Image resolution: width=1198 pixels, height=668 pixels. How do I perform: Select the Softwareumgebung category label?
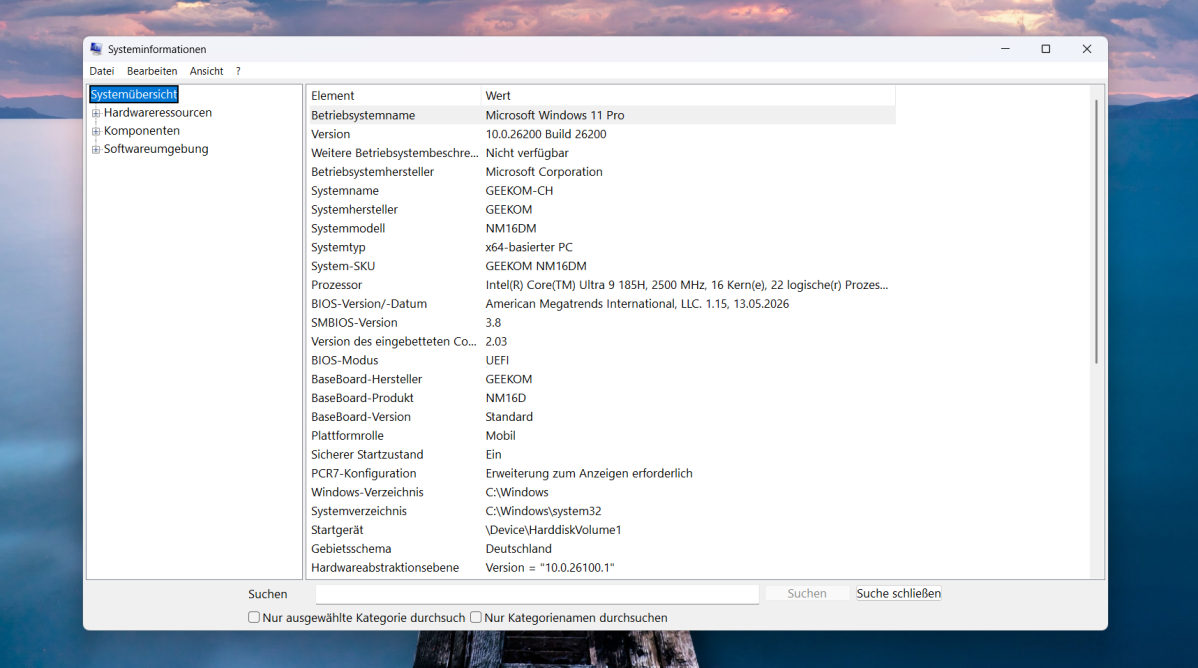pos(156,149)
